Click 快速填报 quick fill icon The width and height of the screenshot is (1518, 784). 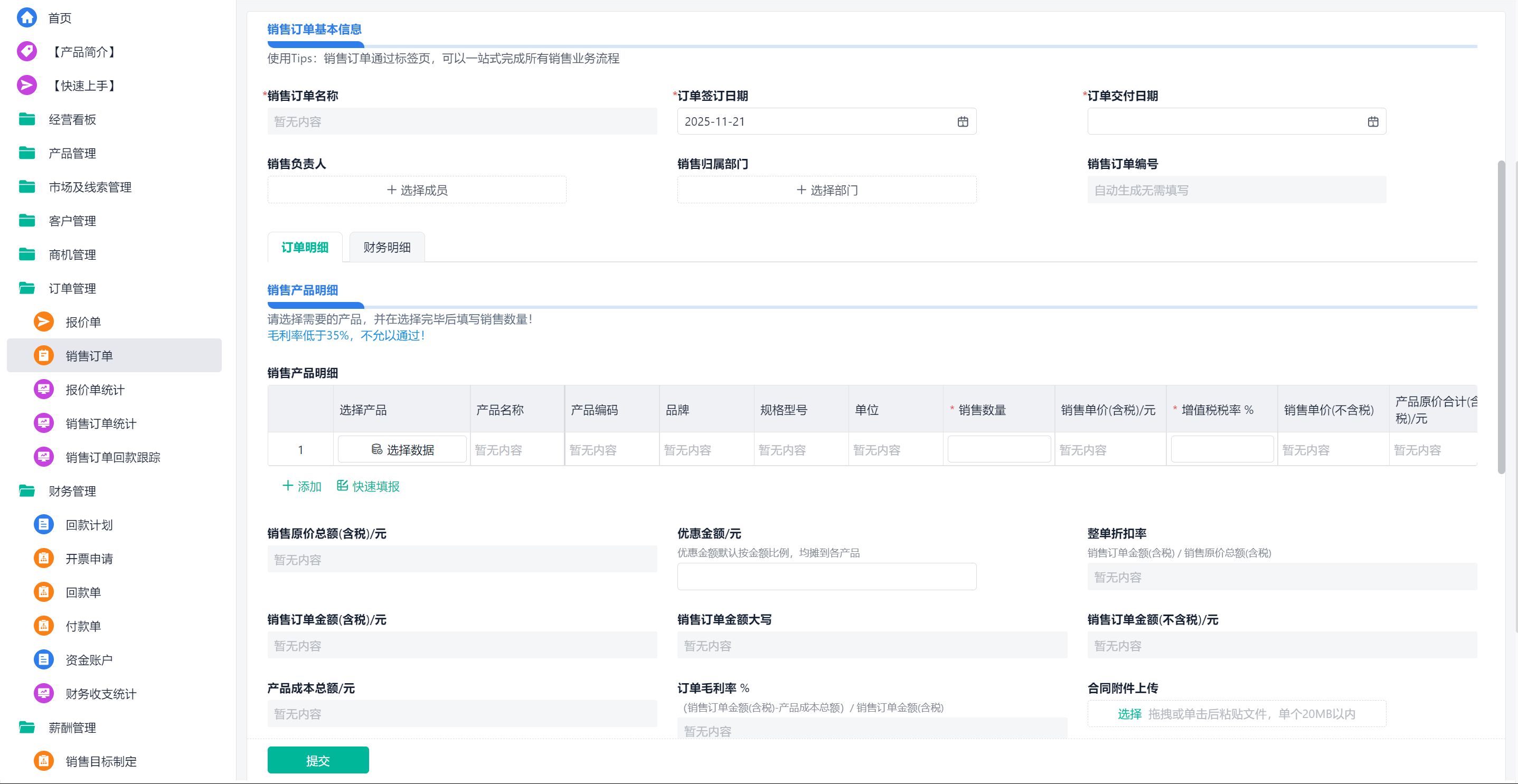[x=342, y=485]
